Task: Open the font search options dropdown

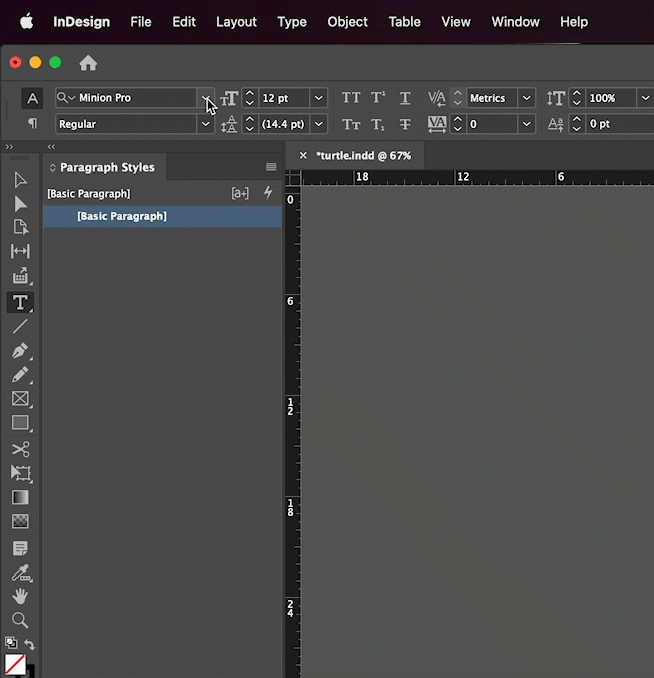Action: [66, 98]
